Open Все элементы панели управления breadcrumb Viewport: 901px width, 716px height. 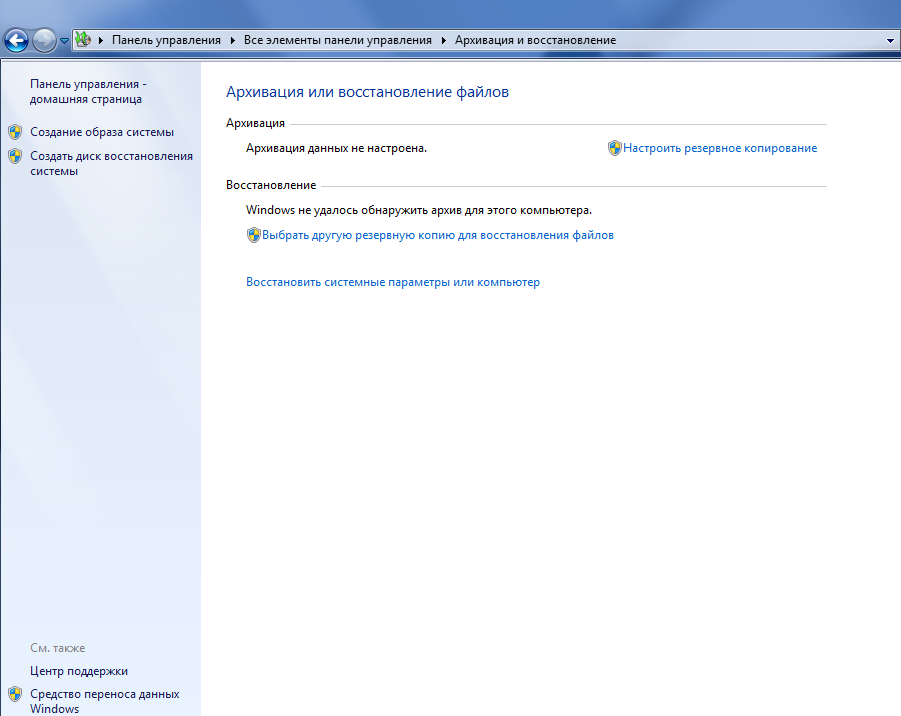(x=337, y=40)
